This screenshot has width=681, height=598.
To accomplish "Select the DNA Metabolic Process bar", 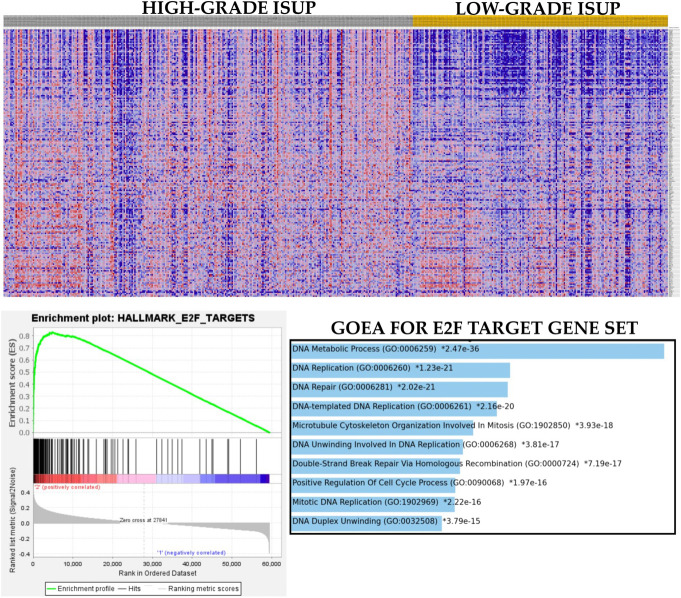I will pyautogui.click(x=477, y=351).
